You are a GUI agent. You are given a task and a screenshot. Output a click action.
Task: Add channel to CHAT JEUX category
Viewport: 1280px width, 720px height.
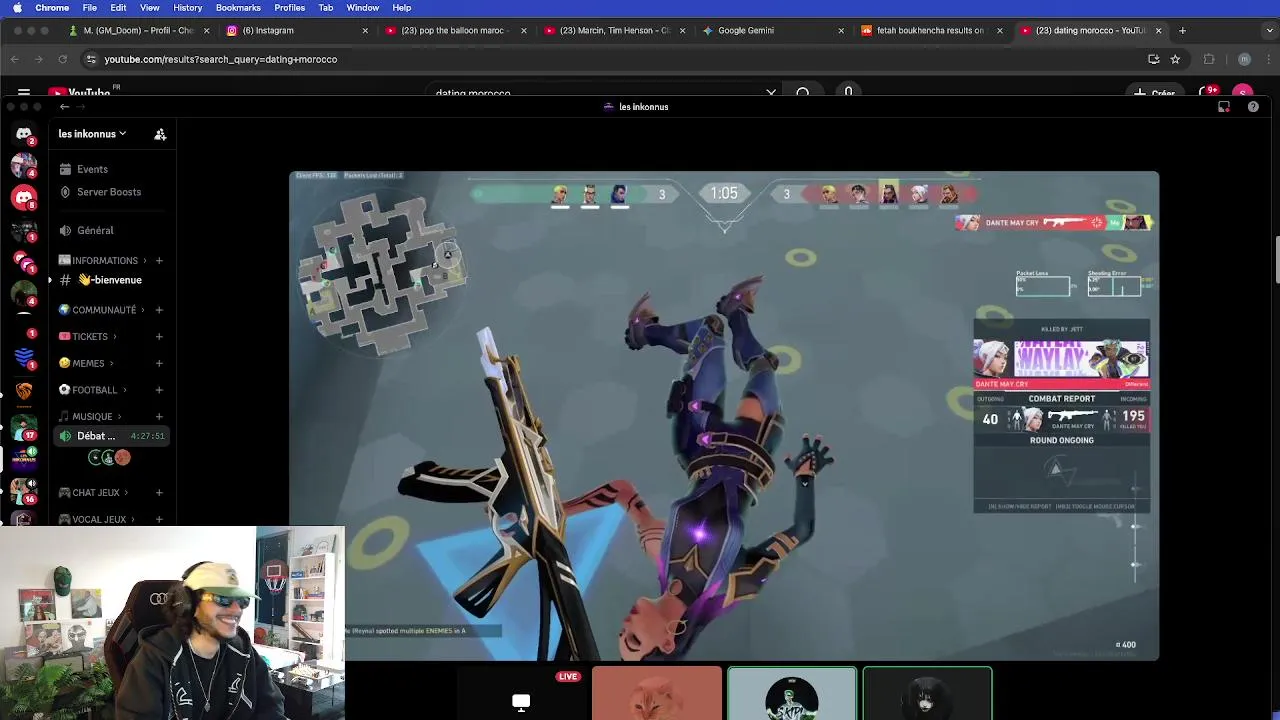click(159, 493)
